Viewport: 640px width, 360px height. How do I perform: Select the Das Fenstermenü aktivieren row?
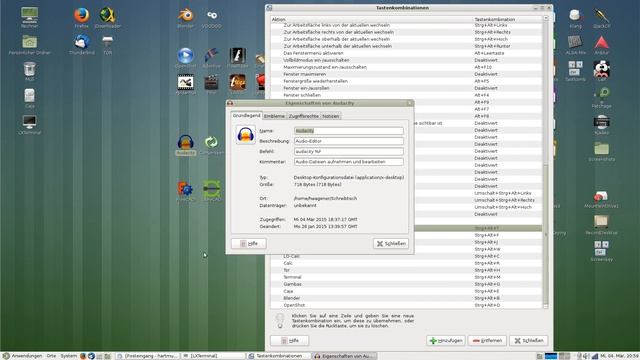point(406,53)
